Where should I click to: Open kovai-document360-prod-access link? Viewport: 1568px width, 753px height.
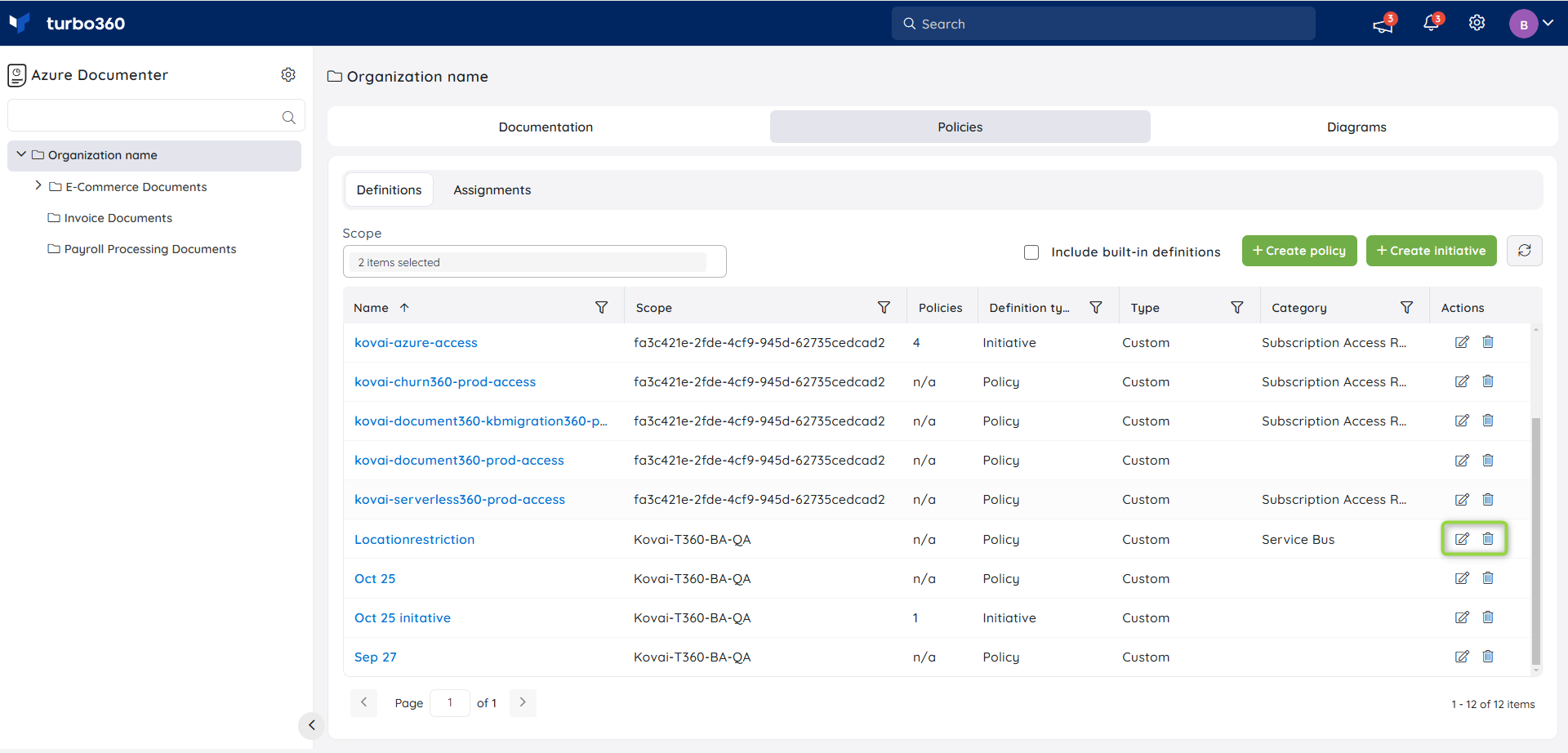459,461
